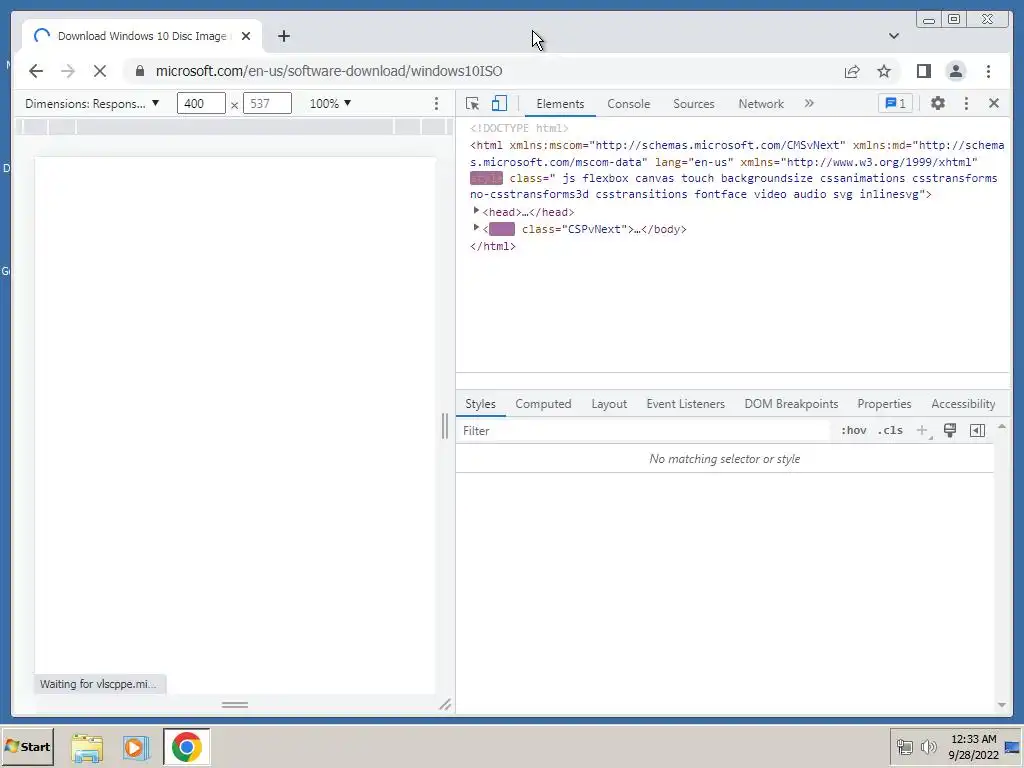Click the forward navigation arrow

point(68,71)
